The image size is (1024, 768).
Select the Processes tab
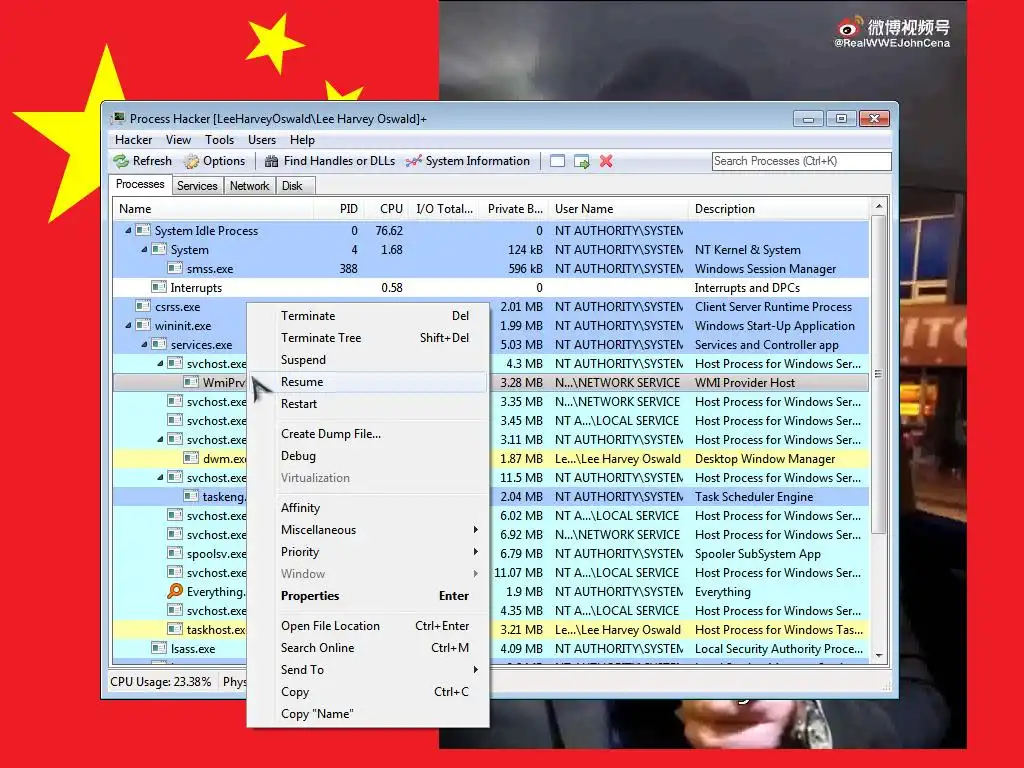(x=140, y=184)
